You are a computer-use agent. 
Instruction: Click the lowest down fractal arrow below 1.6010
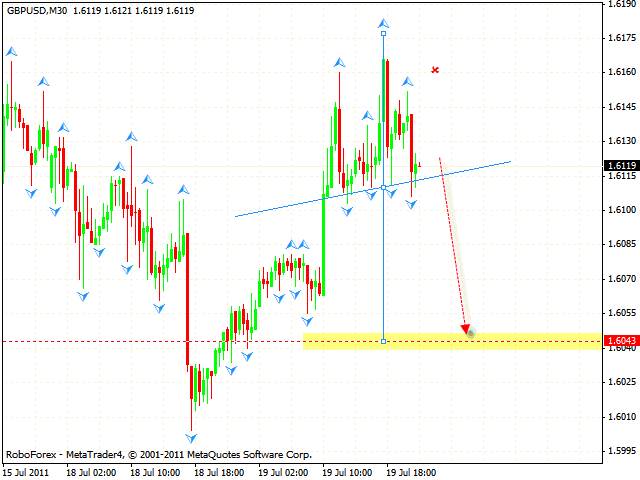[191, 438]
